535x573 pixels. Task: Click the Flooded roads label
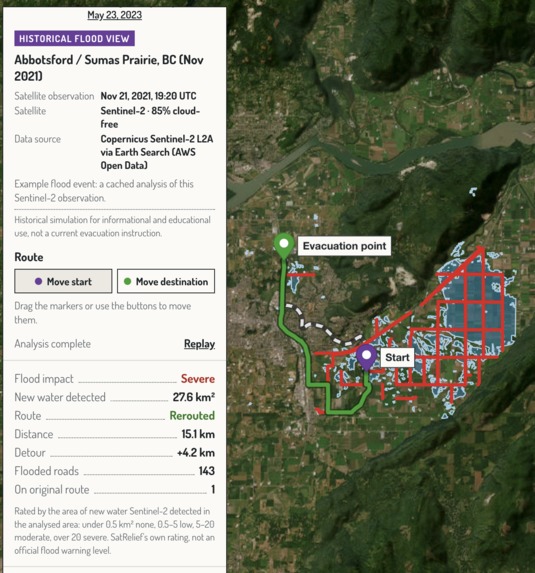coord(46,471)
